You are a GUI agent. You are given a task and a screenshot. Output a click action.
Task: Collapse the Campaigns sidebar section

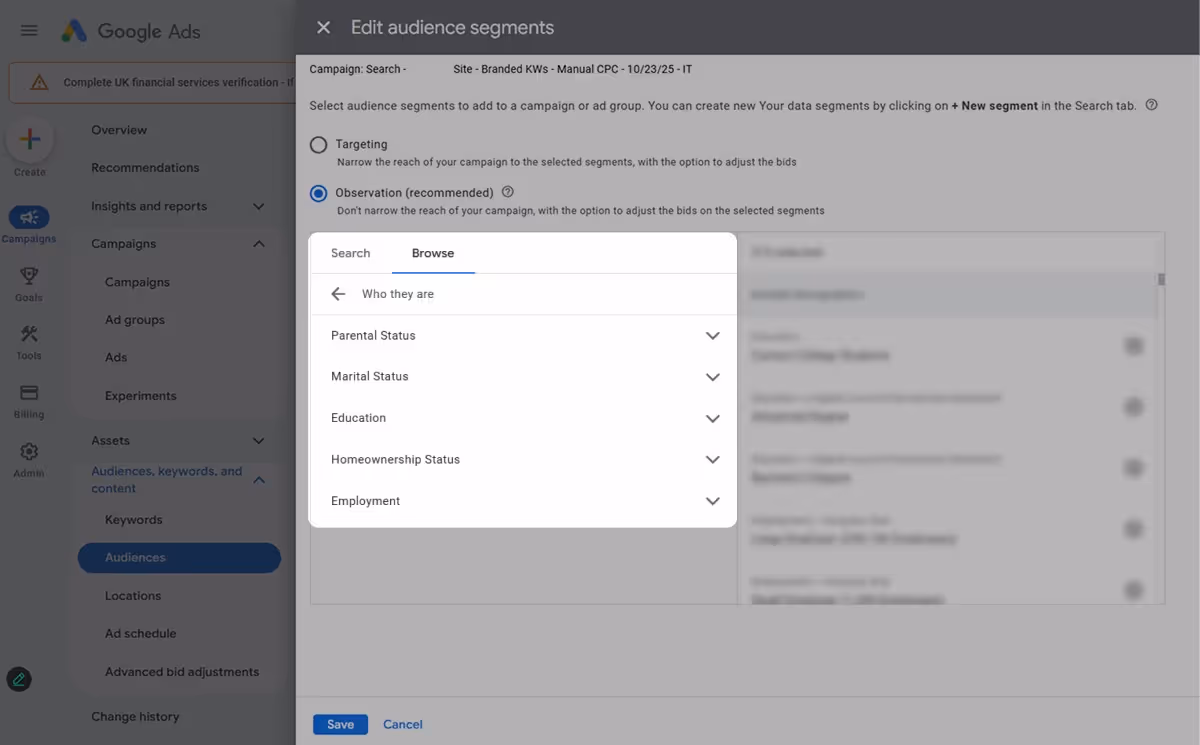258,244
